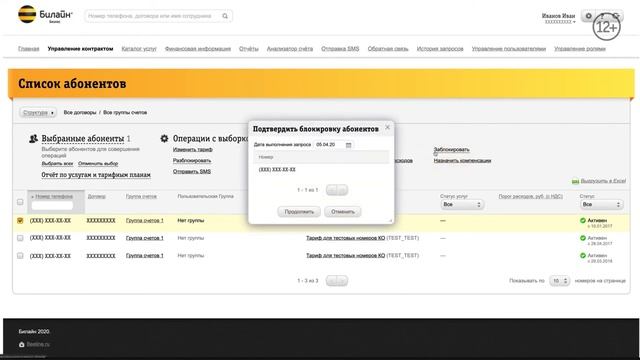Viewport: 640px width, 360px height.
Task: Open Управление пользователями menu item
Action: (509, 49)
